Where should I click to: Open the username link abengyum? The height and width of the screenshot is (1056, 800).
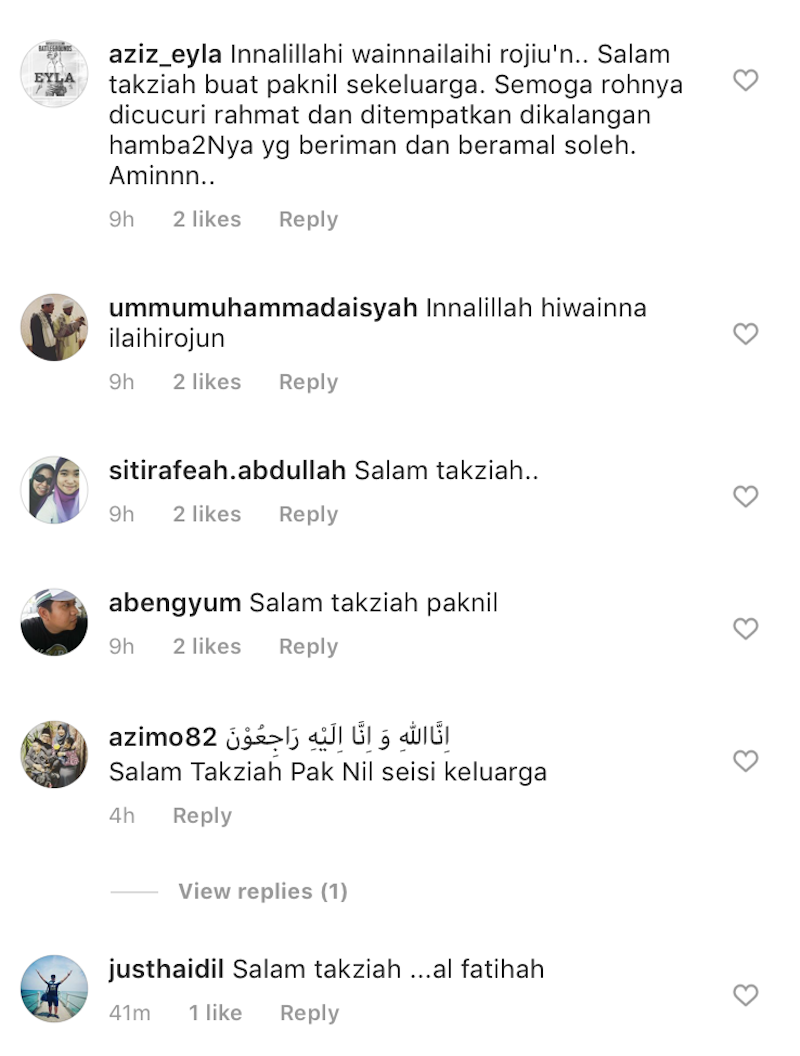tap(175, 603)
